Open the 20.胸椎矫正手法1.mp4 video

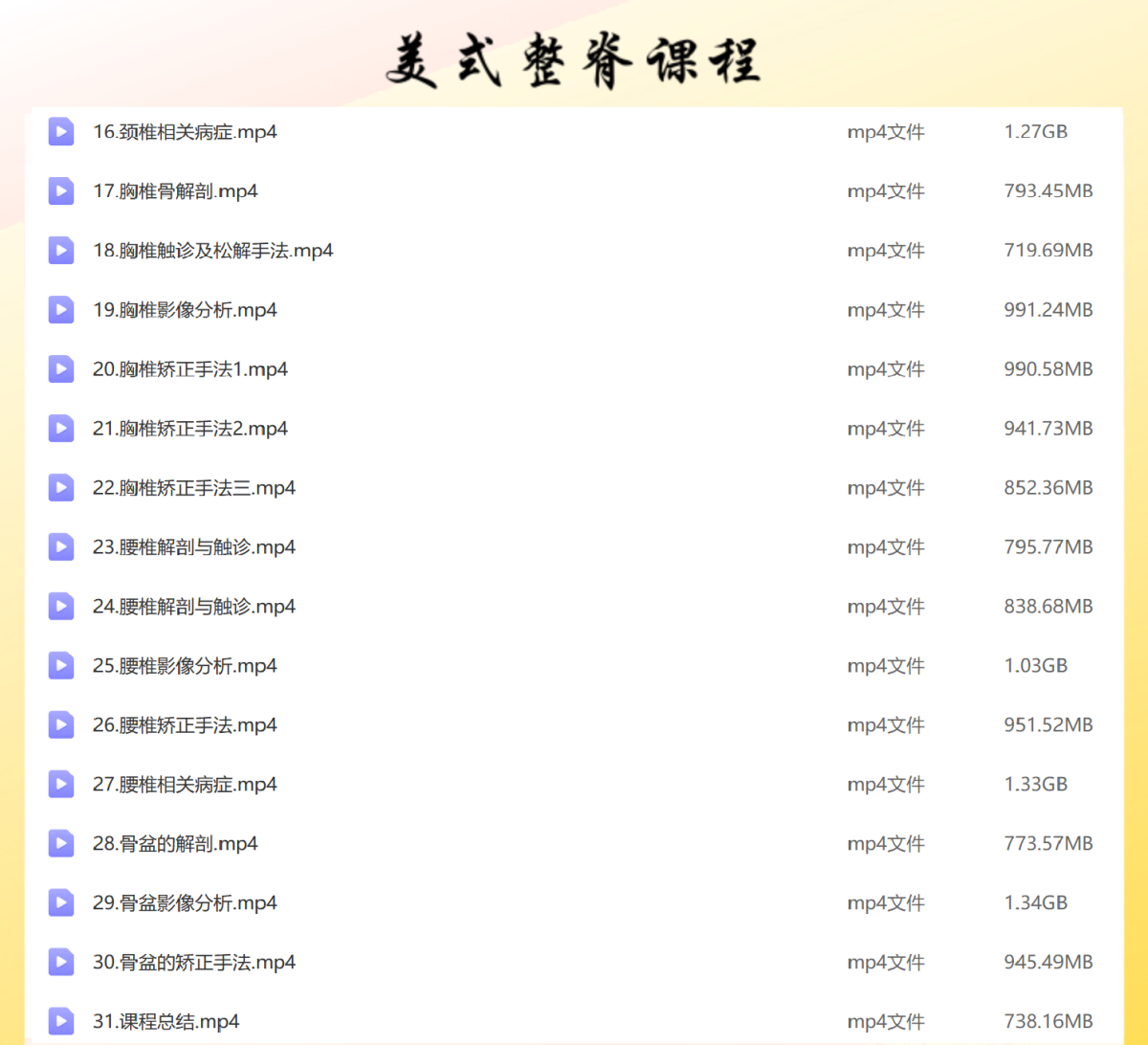(189, 369)
